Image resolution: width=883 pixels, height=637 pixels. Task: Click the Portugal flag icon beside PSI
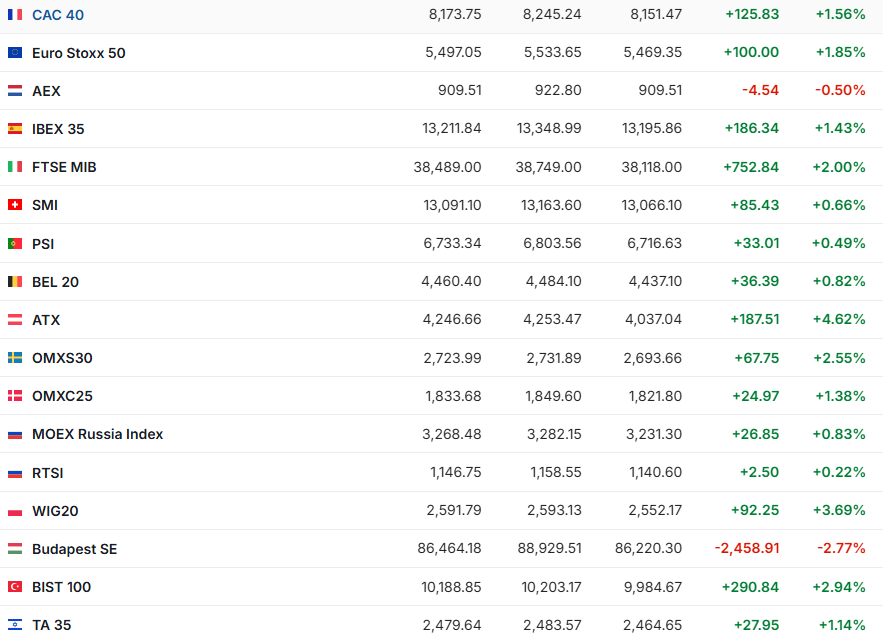[15, 243]
